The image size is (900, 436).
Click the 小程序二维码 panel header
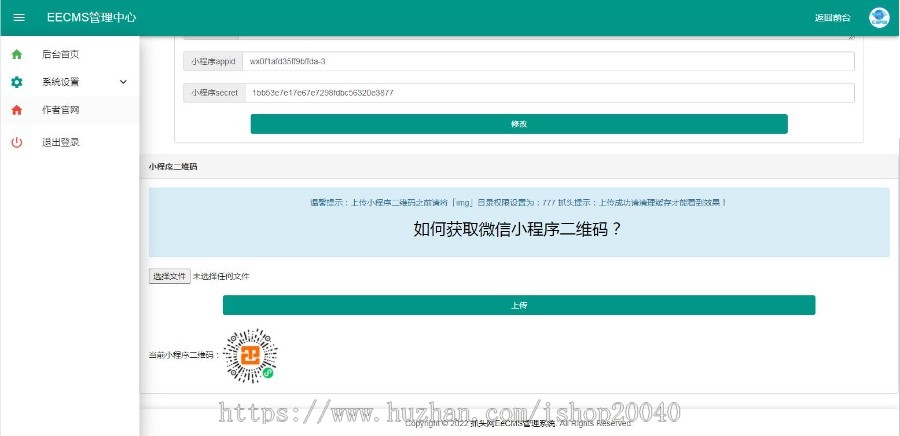coord(519,167)
